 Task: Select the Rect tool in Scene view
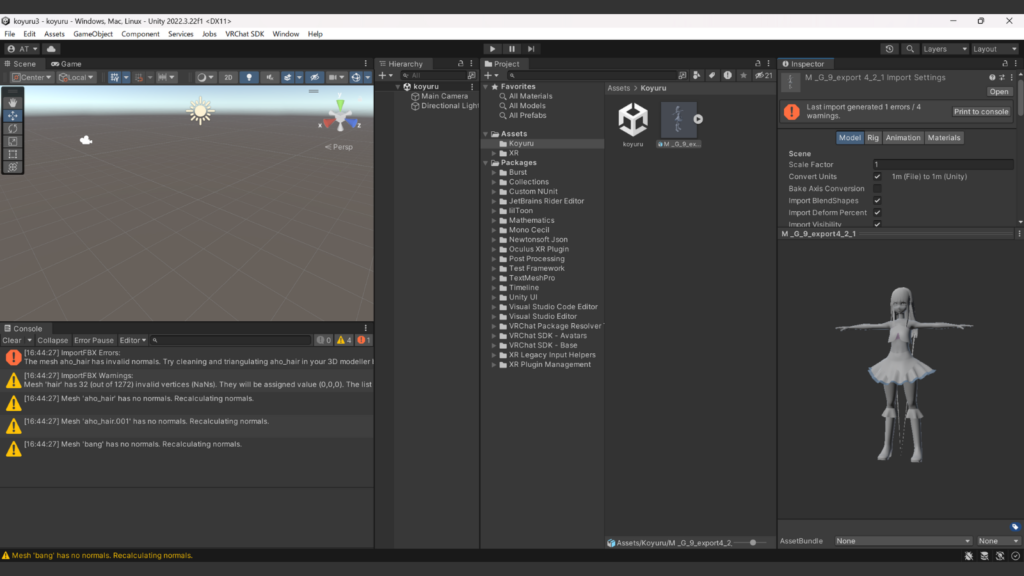click(x=13, y=154)
